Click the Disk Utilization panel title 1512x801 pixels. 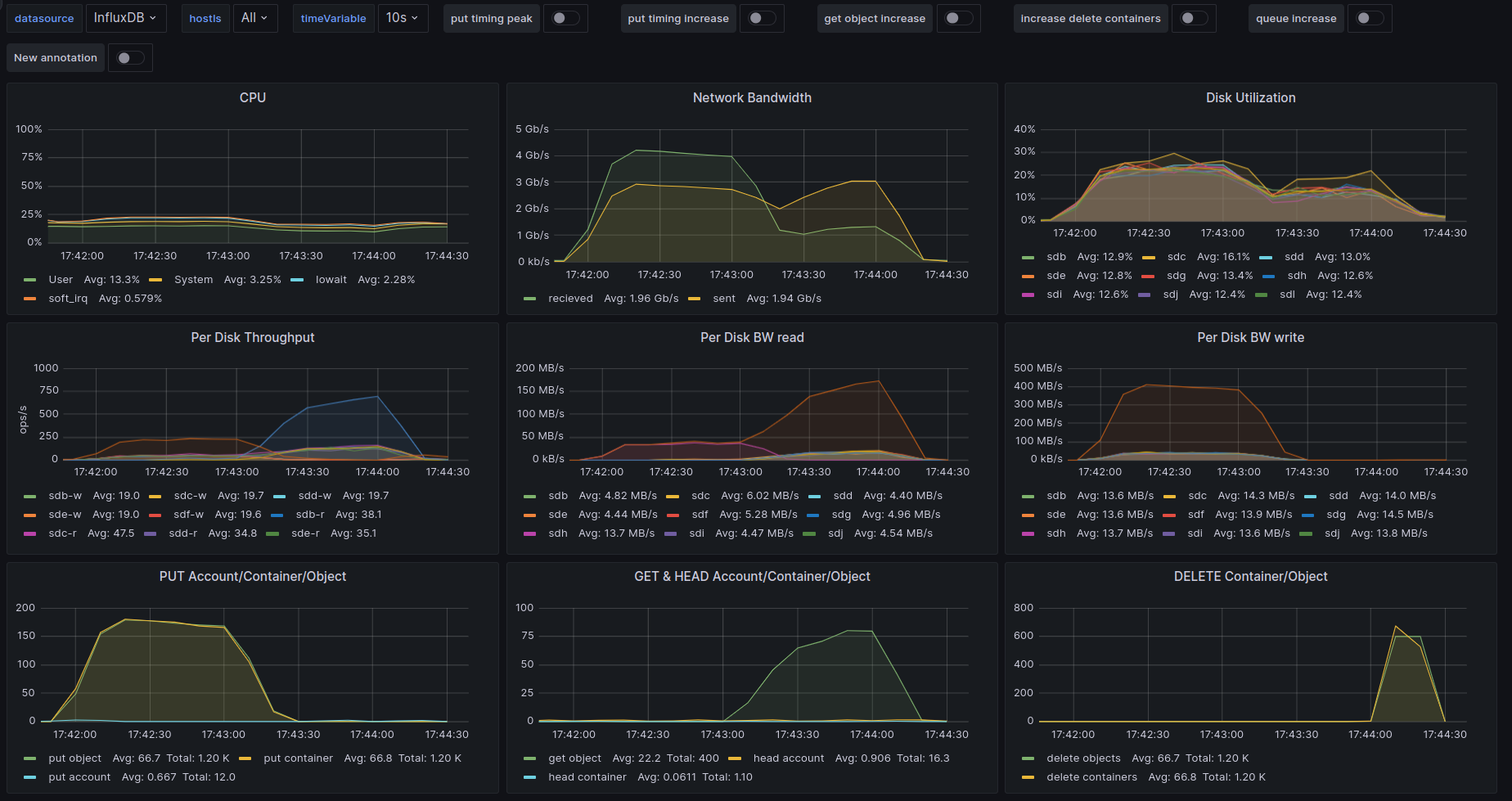pos(1250,97)
